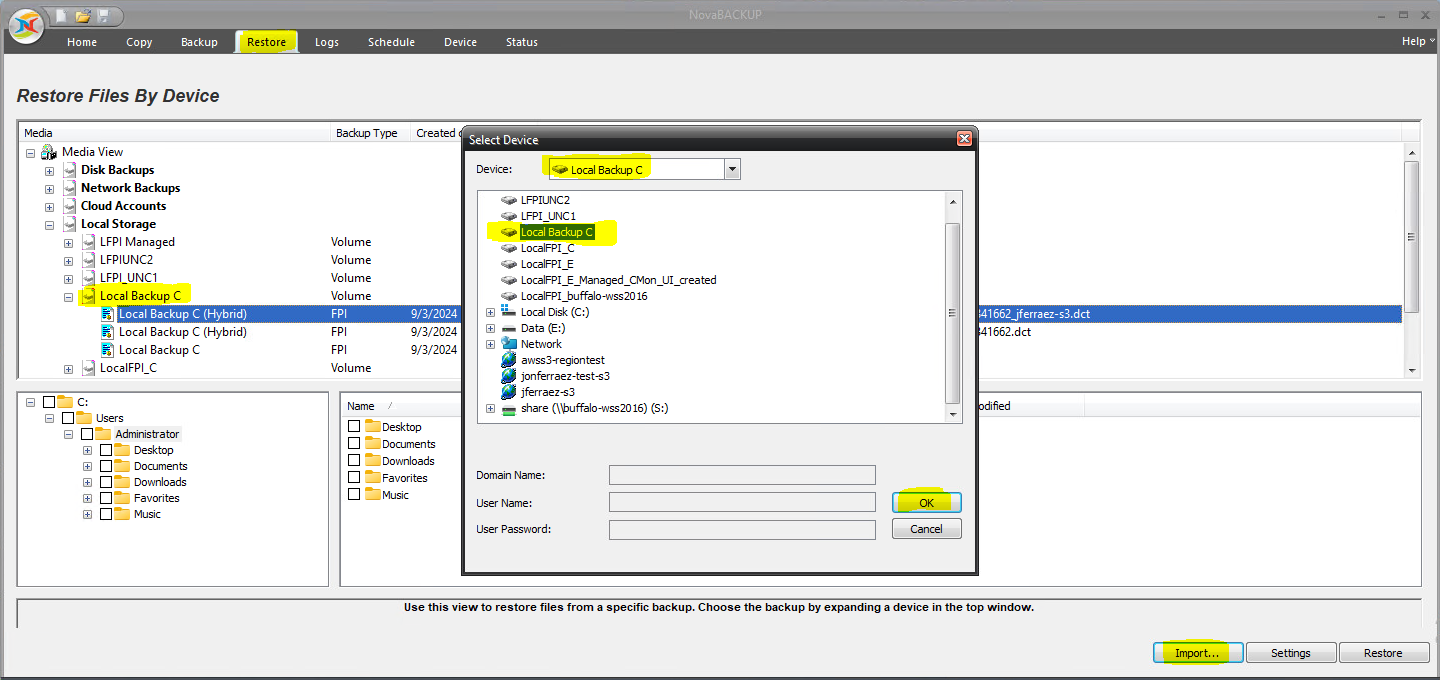Click the LFPI Managed device icon
This screenshot has width=1440, height=680.
88,242
